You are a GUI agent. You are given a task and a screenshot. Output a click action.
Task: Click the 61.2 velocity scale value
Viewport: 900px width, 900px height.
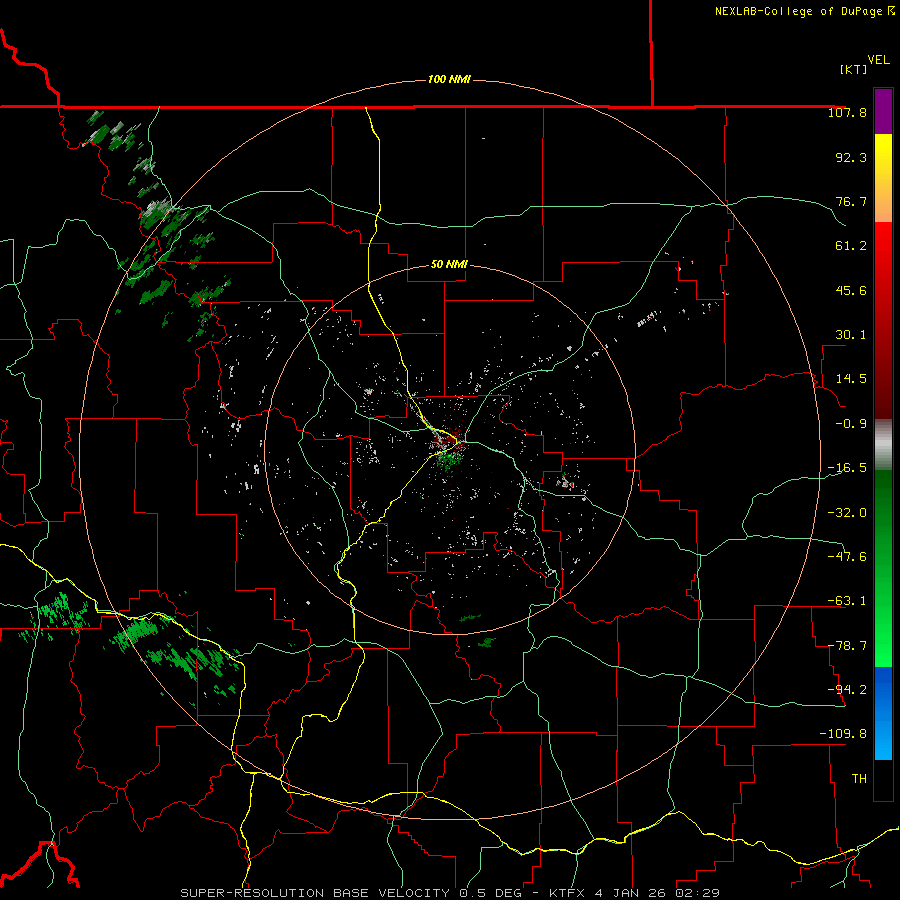click(x=851, y=246)
